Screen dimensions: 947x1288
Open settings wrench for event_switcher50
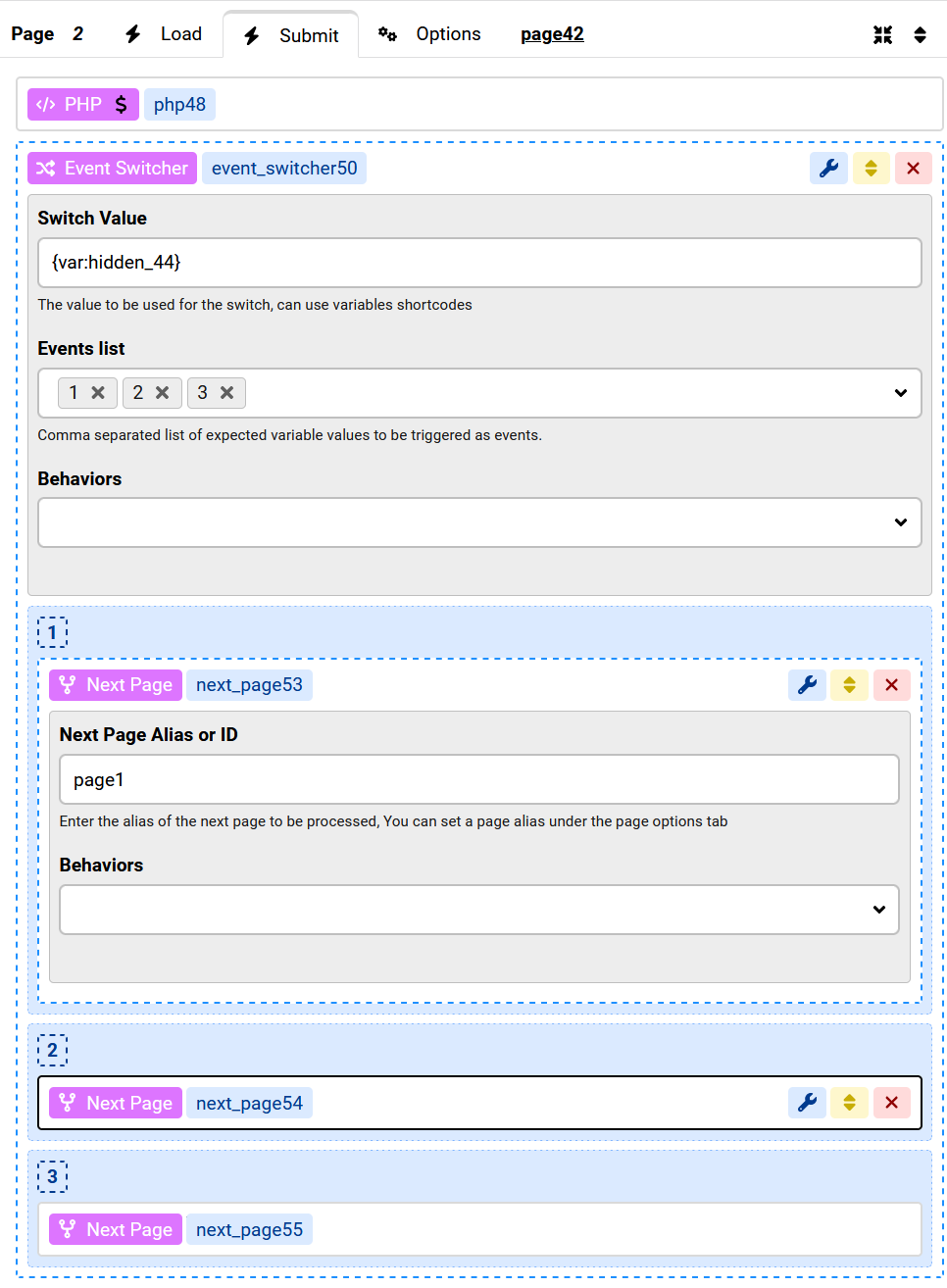[x=828, y=169]
